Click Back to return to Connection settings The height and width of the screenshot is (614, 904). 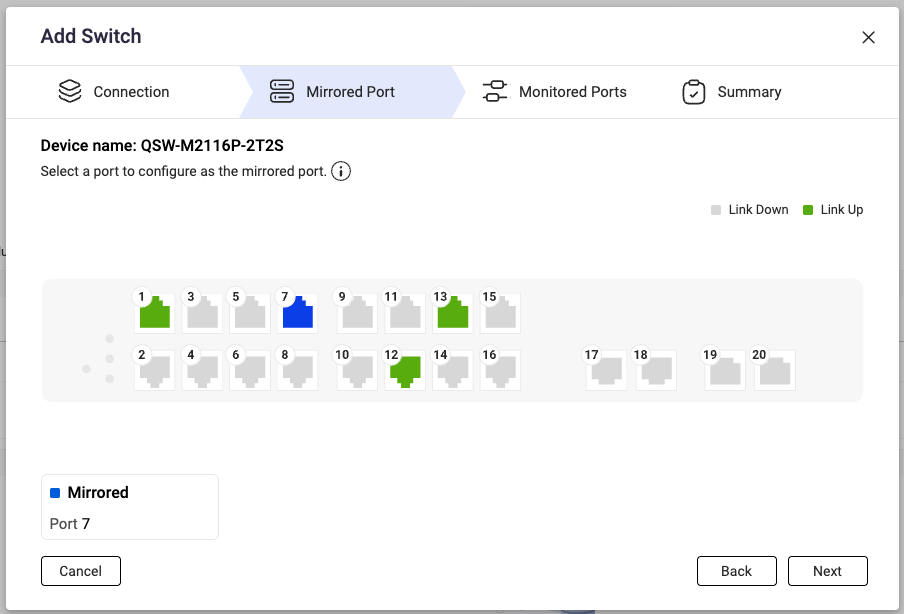click(737, 571)
